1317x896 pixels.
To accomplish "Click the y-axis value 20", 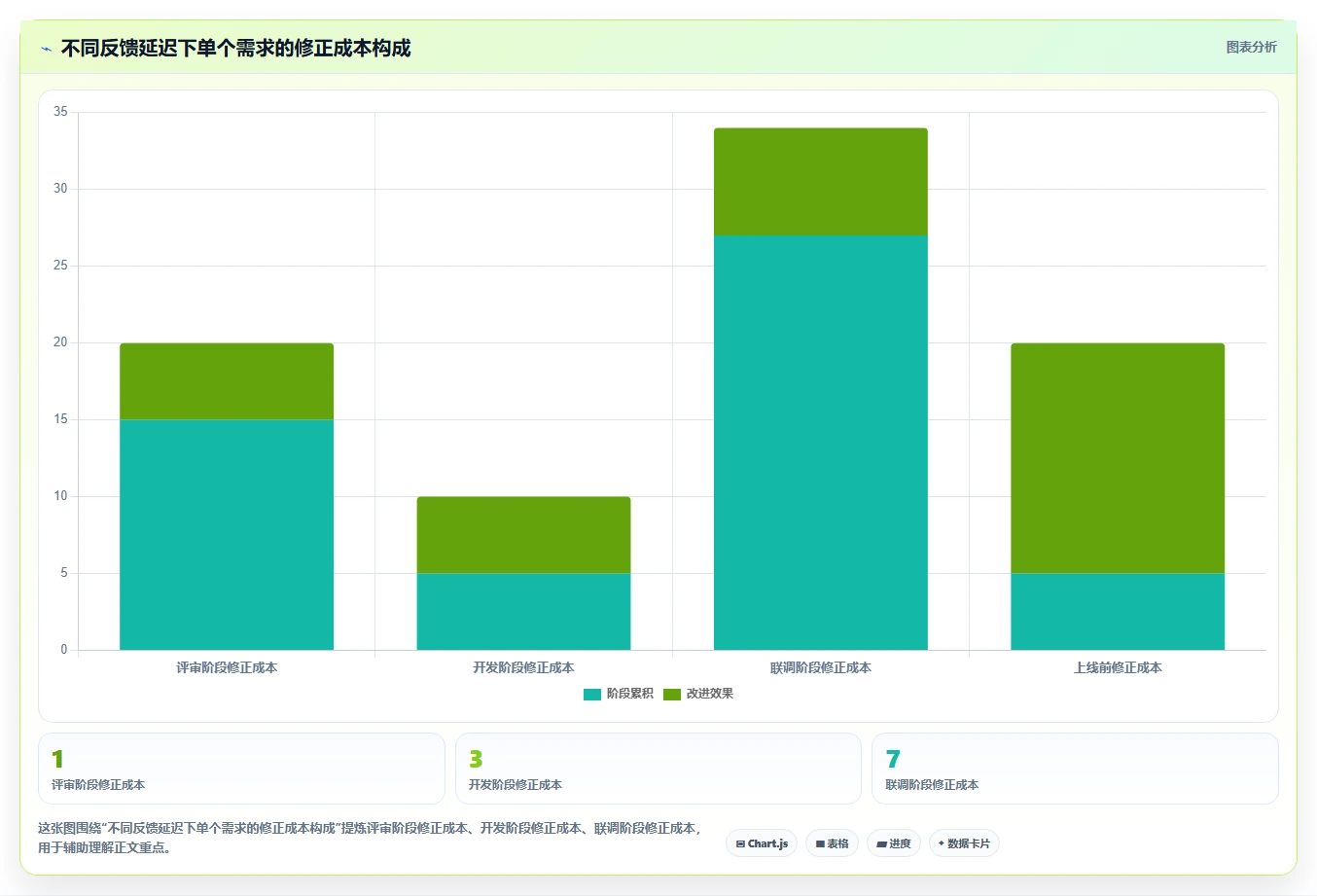I will 60,342.
